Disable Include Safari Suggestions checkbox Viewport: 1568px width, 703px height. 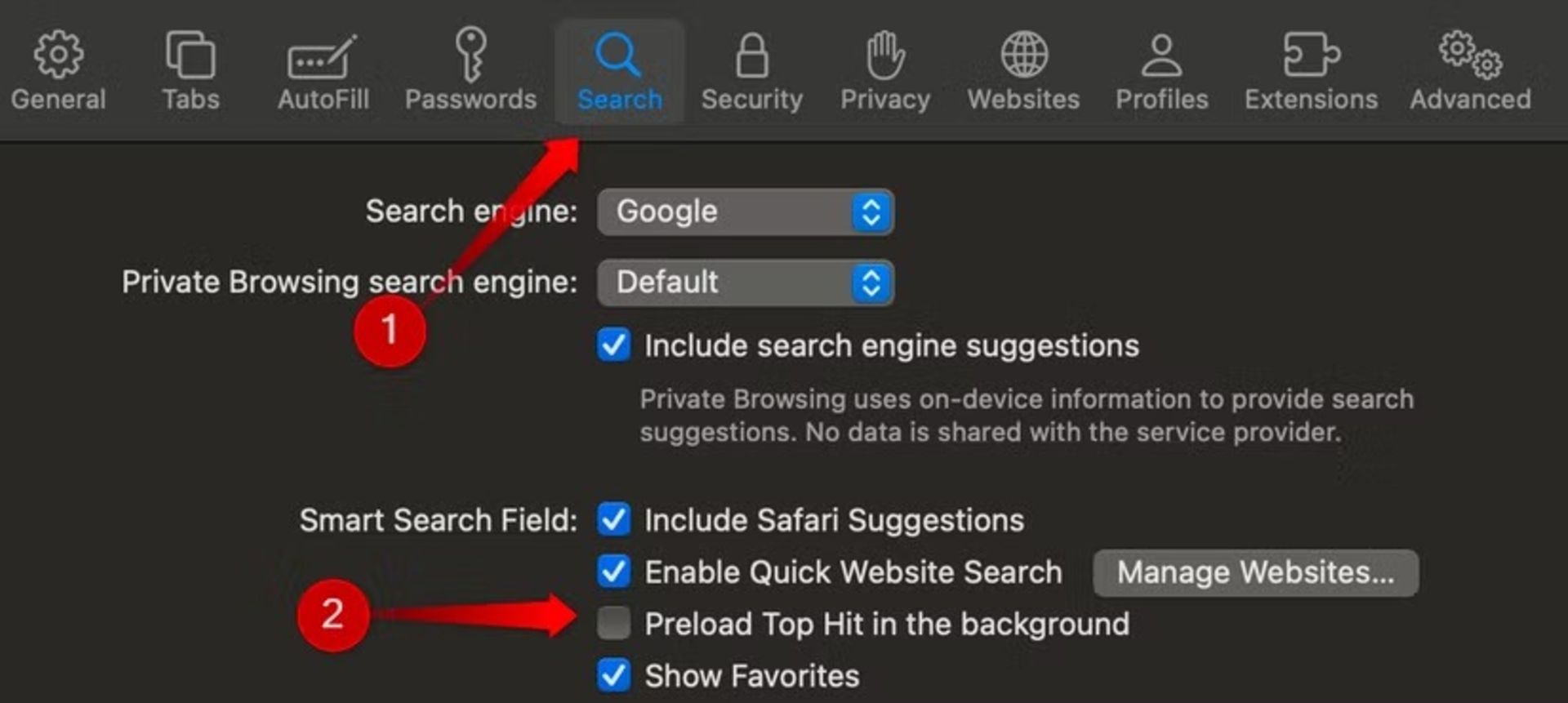pyautogui.click(x=613, y=519)
